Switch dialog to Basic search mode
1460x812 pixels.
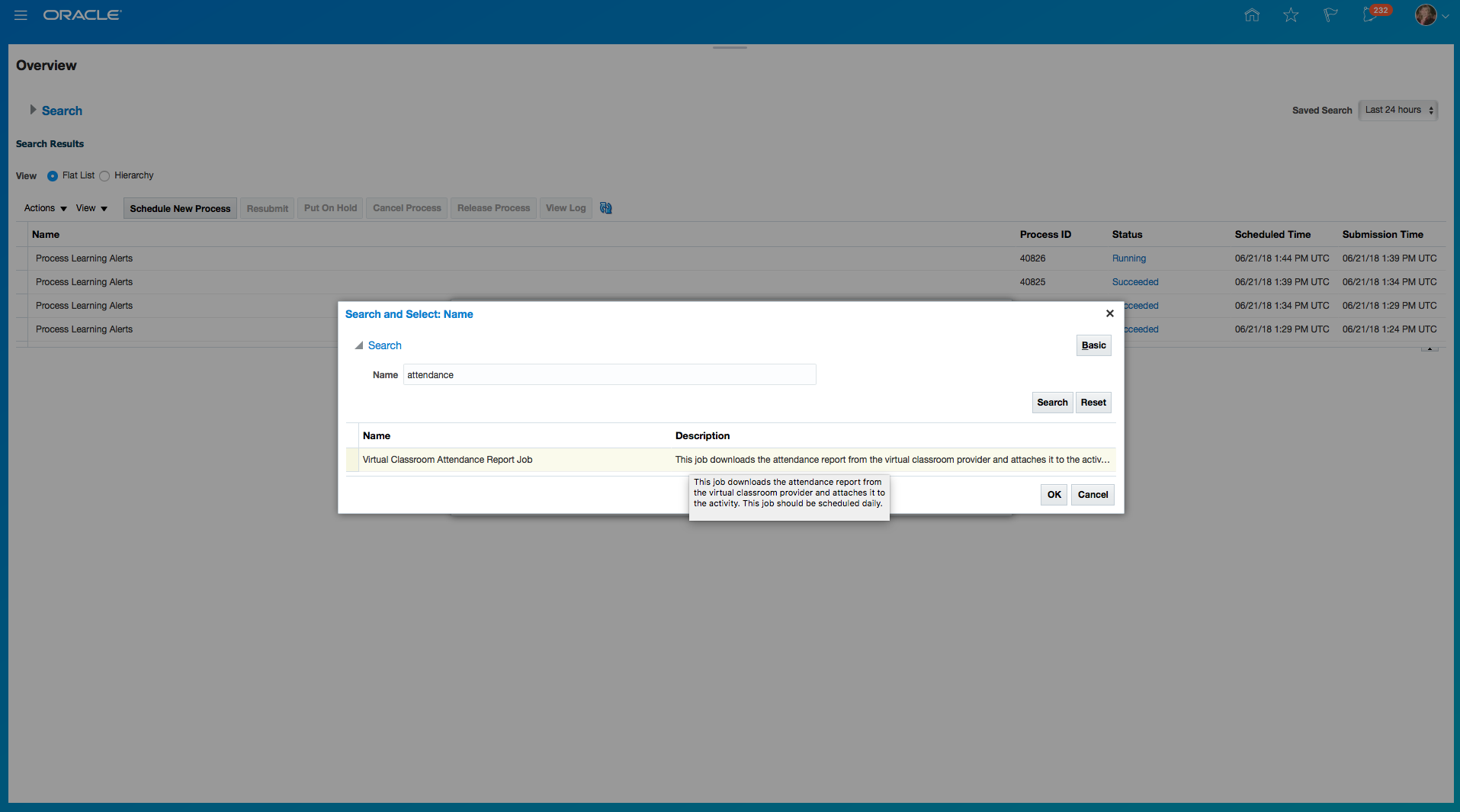pyautogui.click(x=1093, y=345)
